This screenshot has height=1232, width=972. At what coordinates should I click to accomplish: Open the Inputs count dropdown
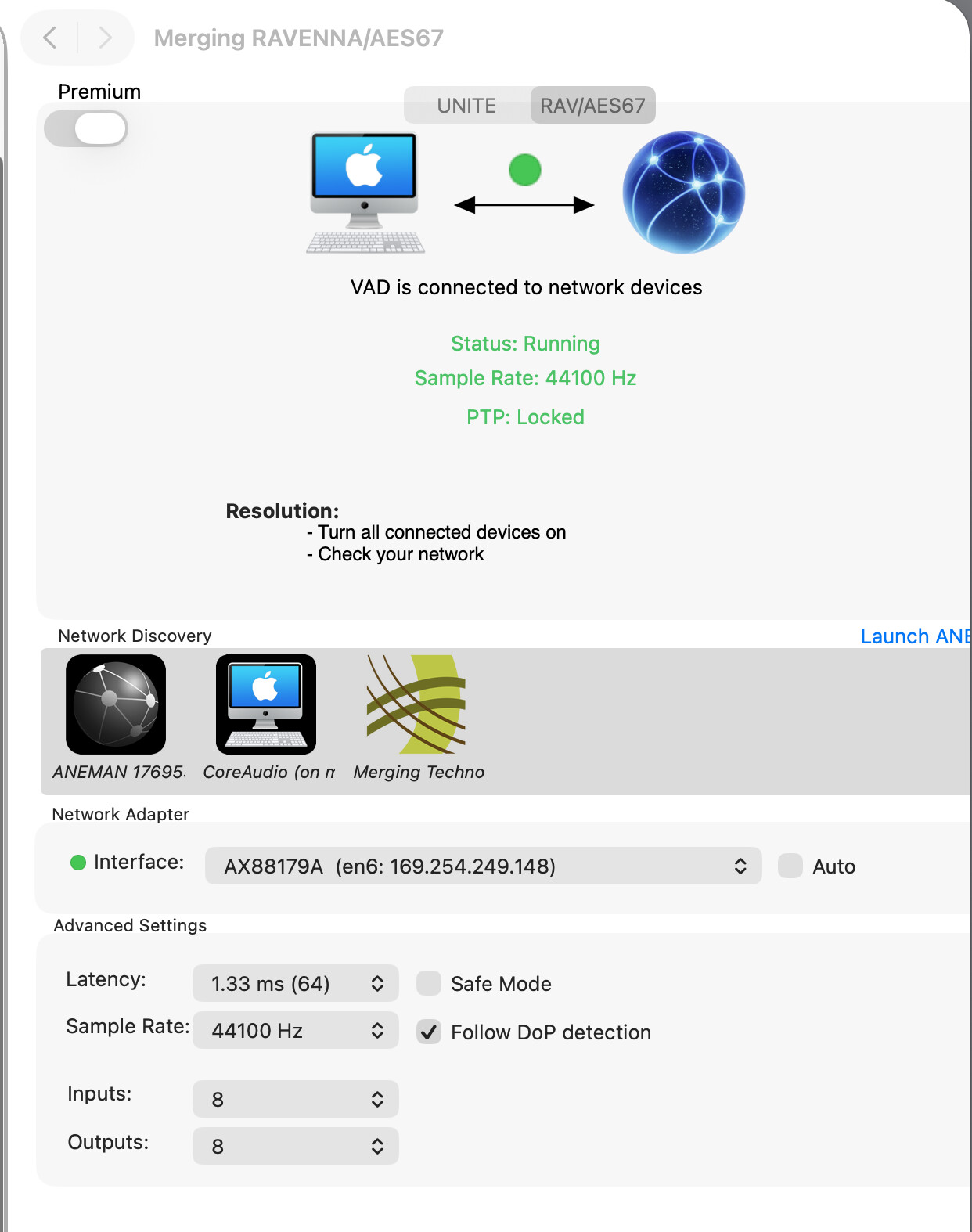tap(296, 1099)
